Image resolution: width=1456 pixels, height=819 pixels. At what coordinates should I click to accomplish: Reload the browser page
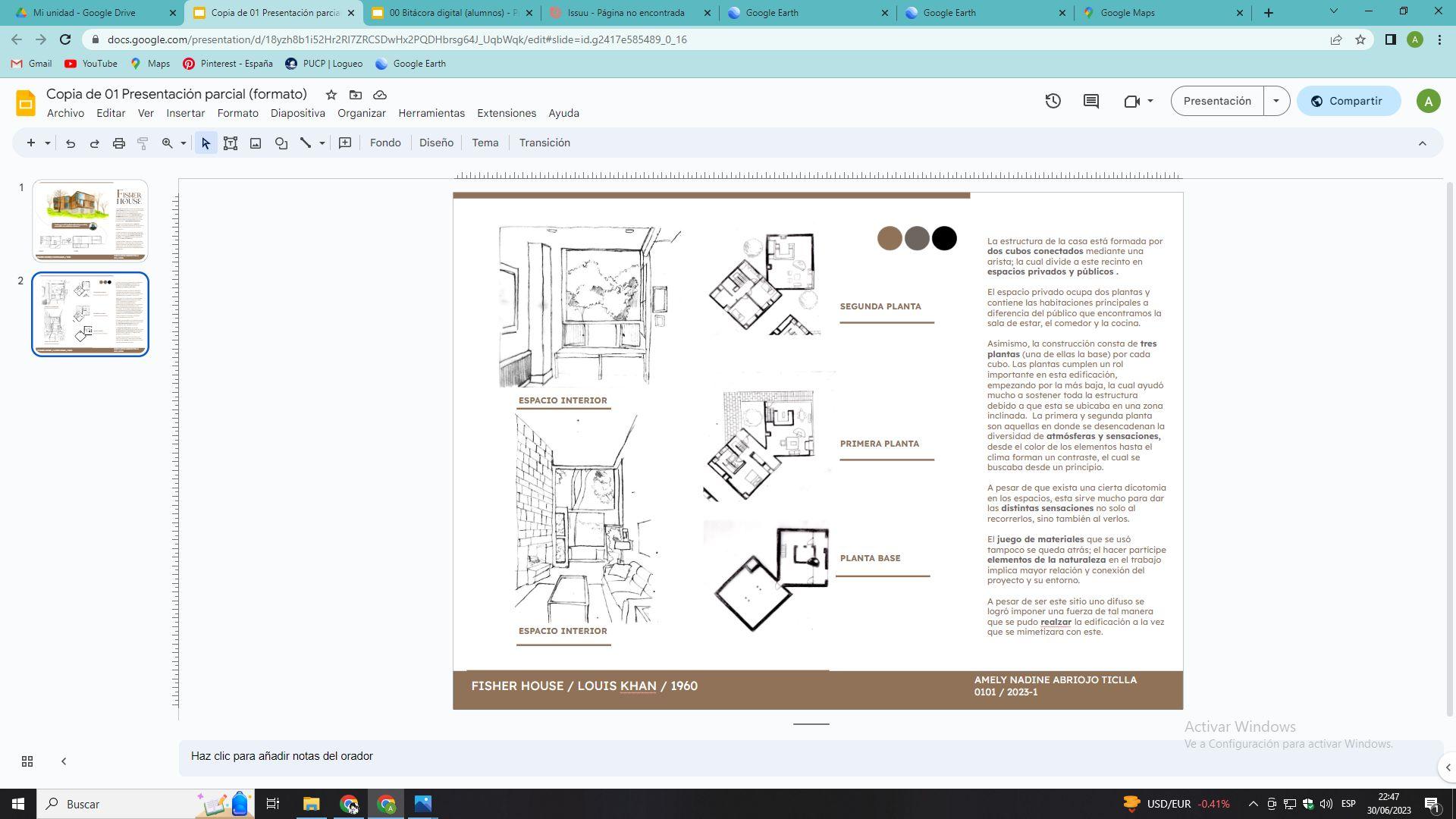(65, 39)
